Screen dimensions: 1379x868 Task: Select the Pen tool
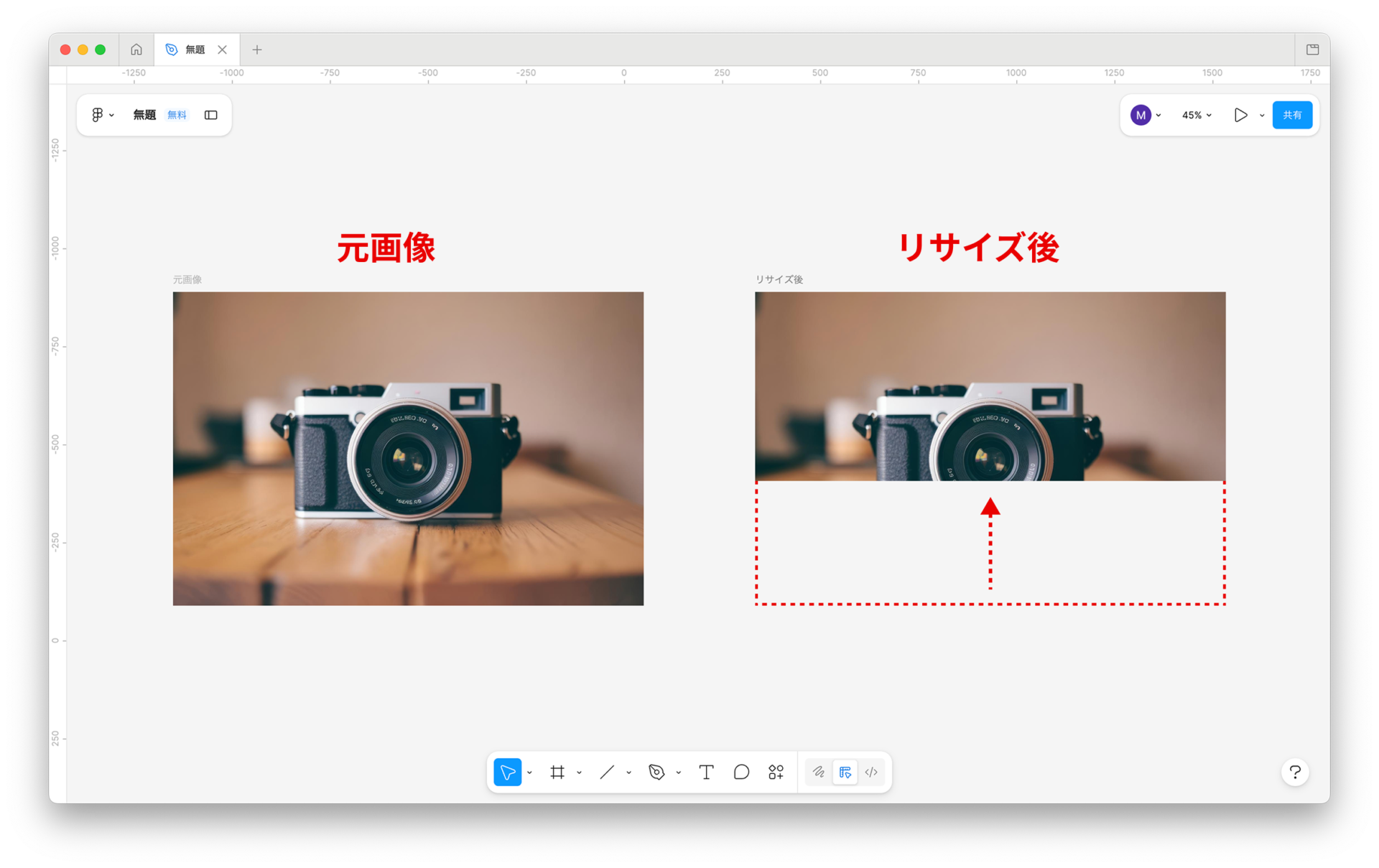click(x=656, y=772)
